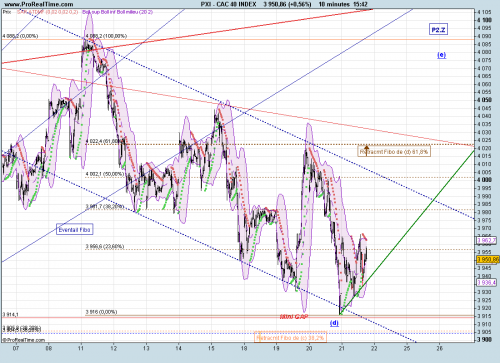Screen dimensions: 500x363
Task: Select the (e) wave label
Action: (x=441, y=55)
